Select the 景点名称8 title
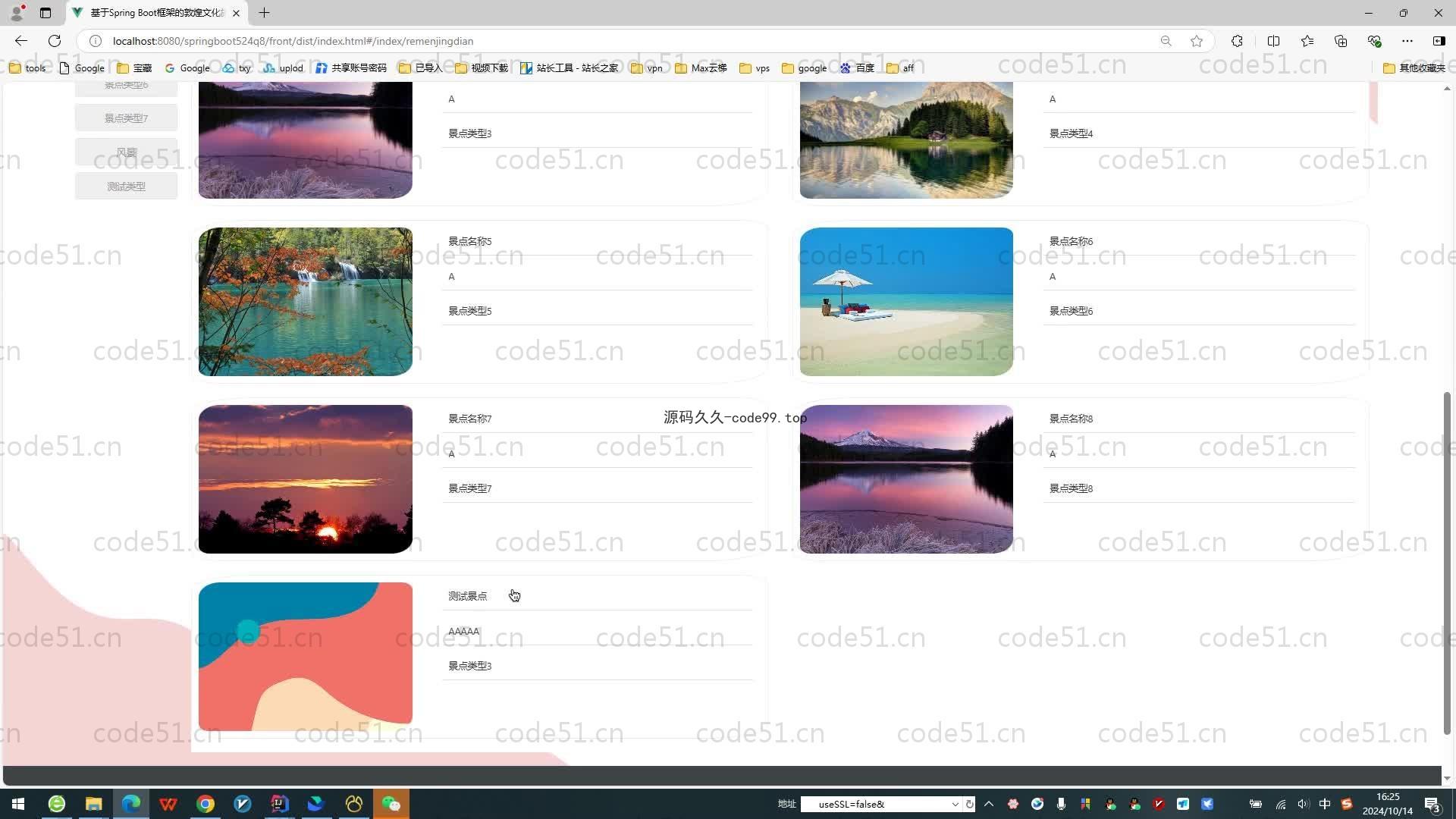The width and height of the screenshot is (1456, 819). (1071, 419)
